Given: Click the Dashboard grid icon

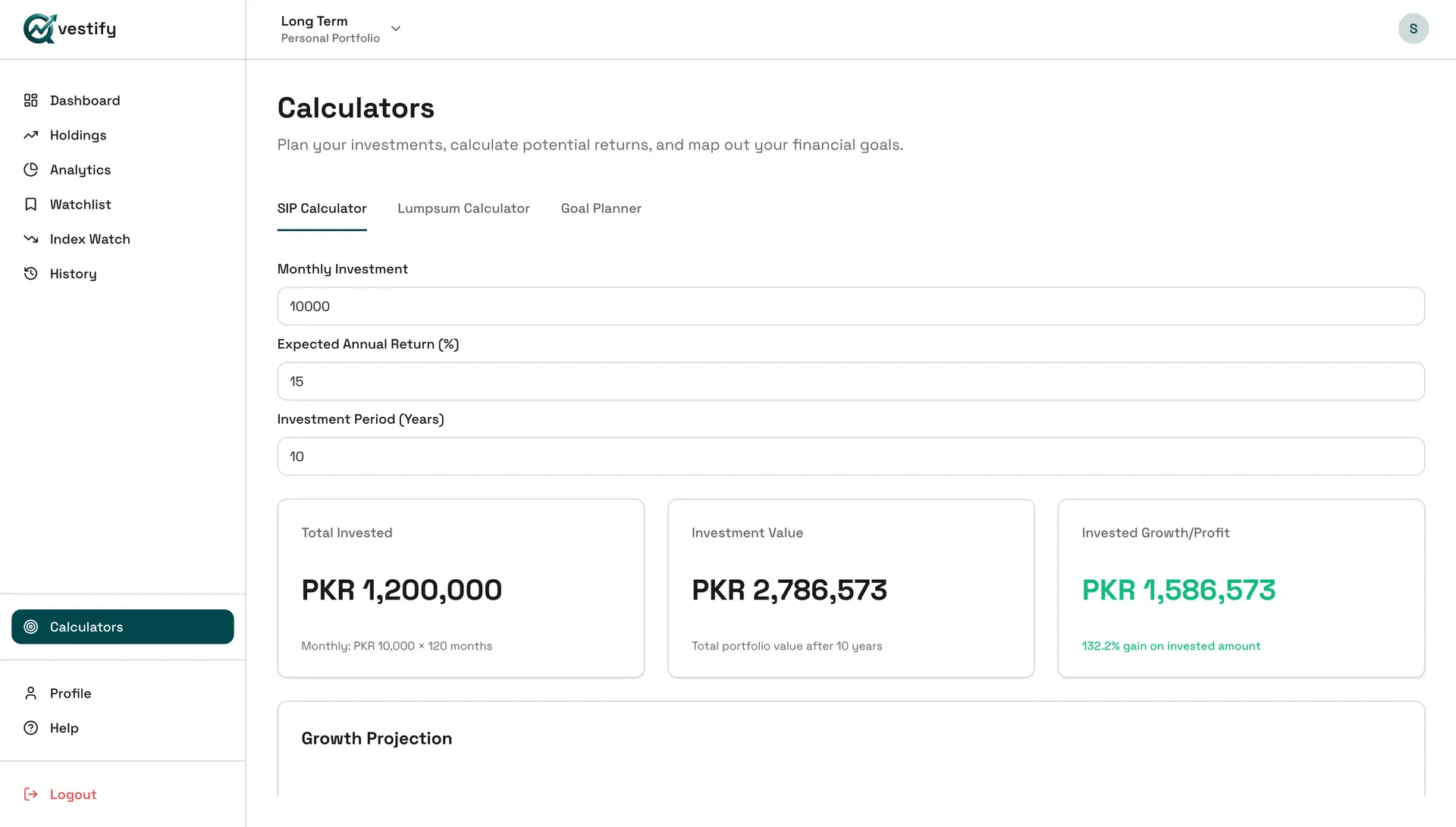Looking at the screenshot, I should [30, 100].
